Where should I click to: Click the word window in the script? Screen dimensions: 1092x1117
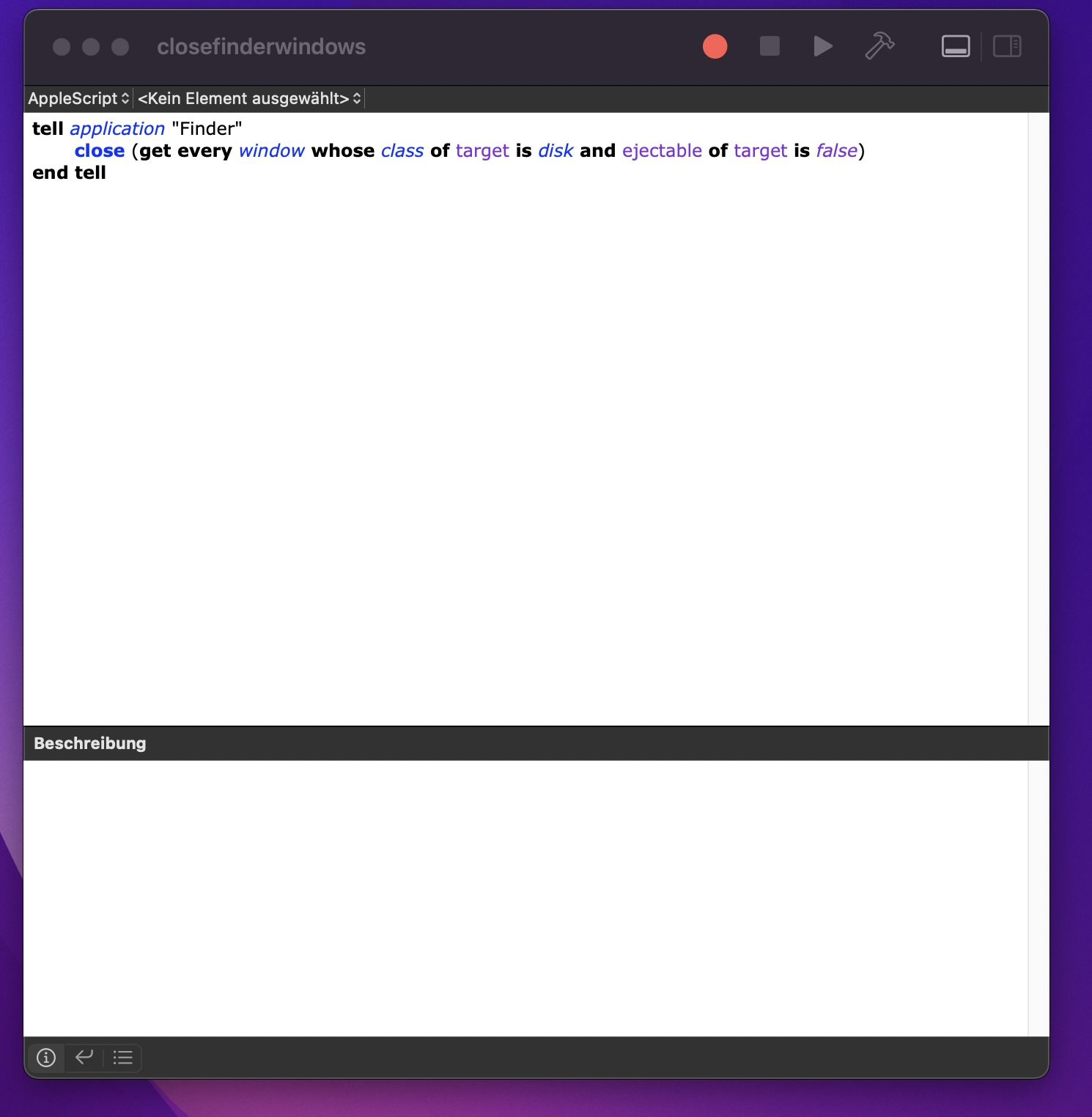(x=271, y=151)
